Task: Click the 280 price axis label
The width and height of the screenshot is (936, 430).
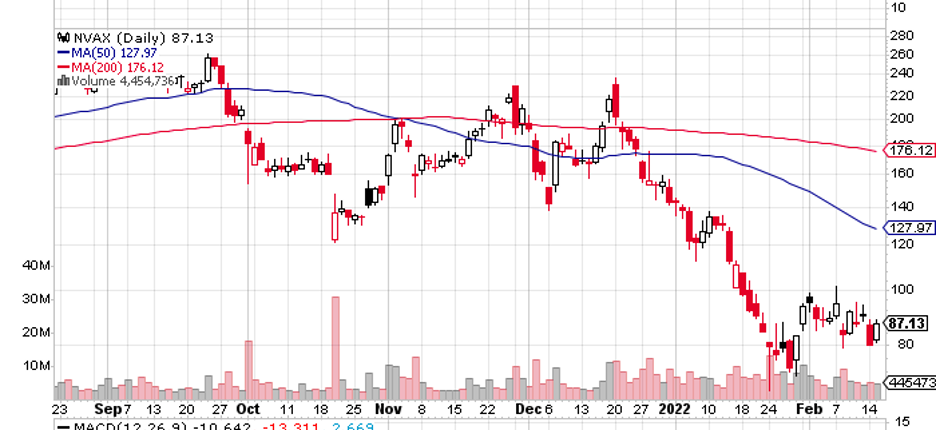Action: click(901, 35)
